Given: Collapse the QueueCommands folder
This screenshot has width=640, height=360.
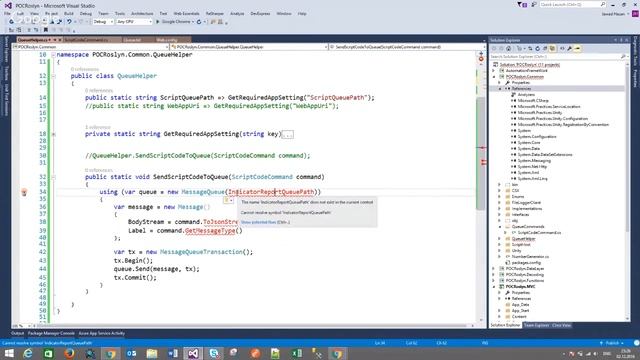Looking at the screenshot, I should point(500,227).
